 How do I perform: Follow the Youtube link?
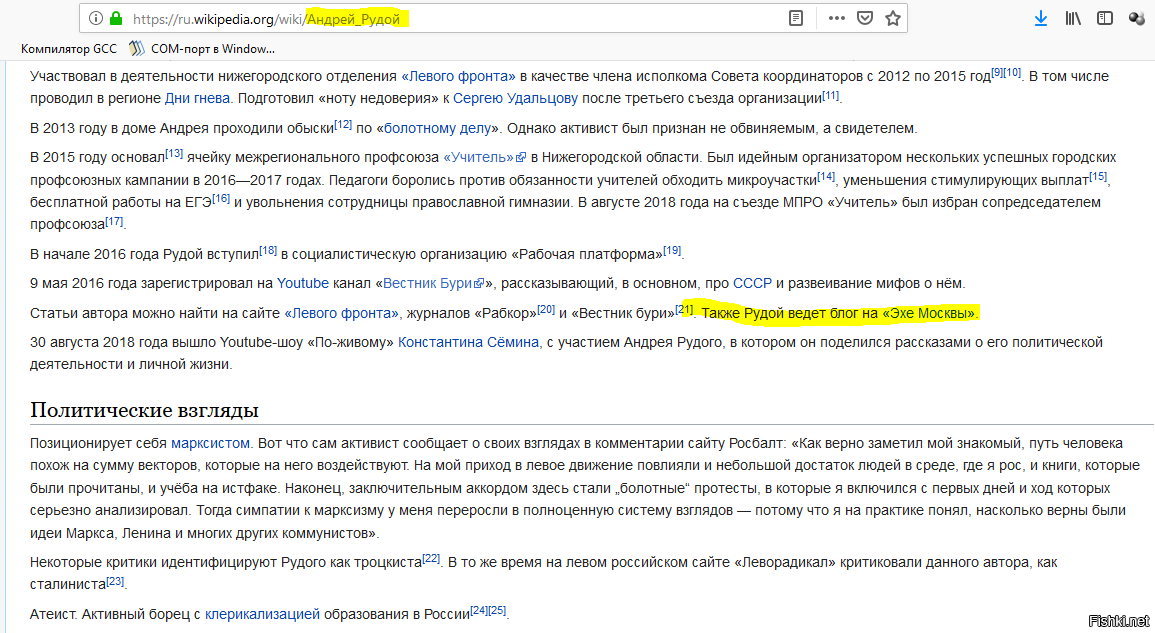(x=303, y=284)
